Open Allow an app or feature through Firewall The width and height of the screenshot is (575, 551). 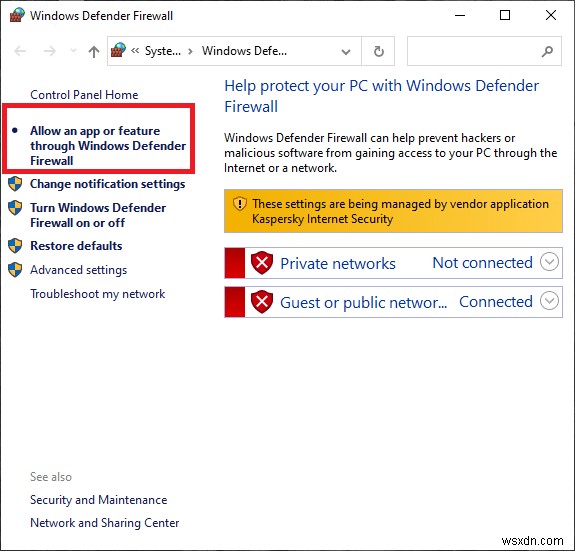(x=108, y=146)
